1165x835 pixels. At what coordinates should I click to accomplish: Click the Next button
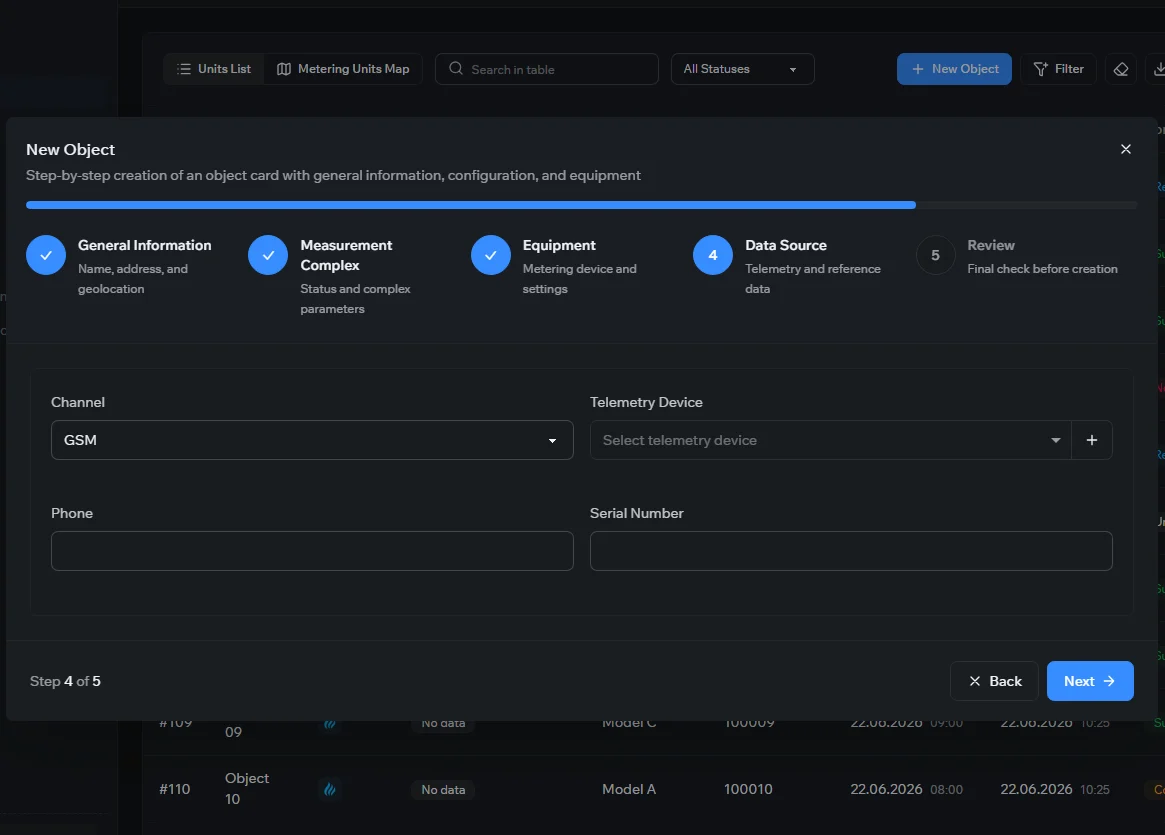tap(1089, 680)
